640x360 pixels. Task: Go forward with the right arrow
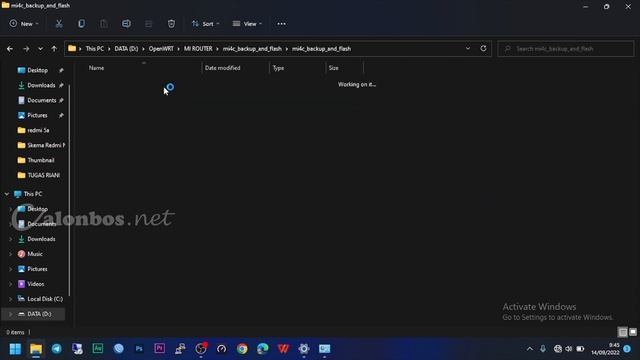(26, 49)
